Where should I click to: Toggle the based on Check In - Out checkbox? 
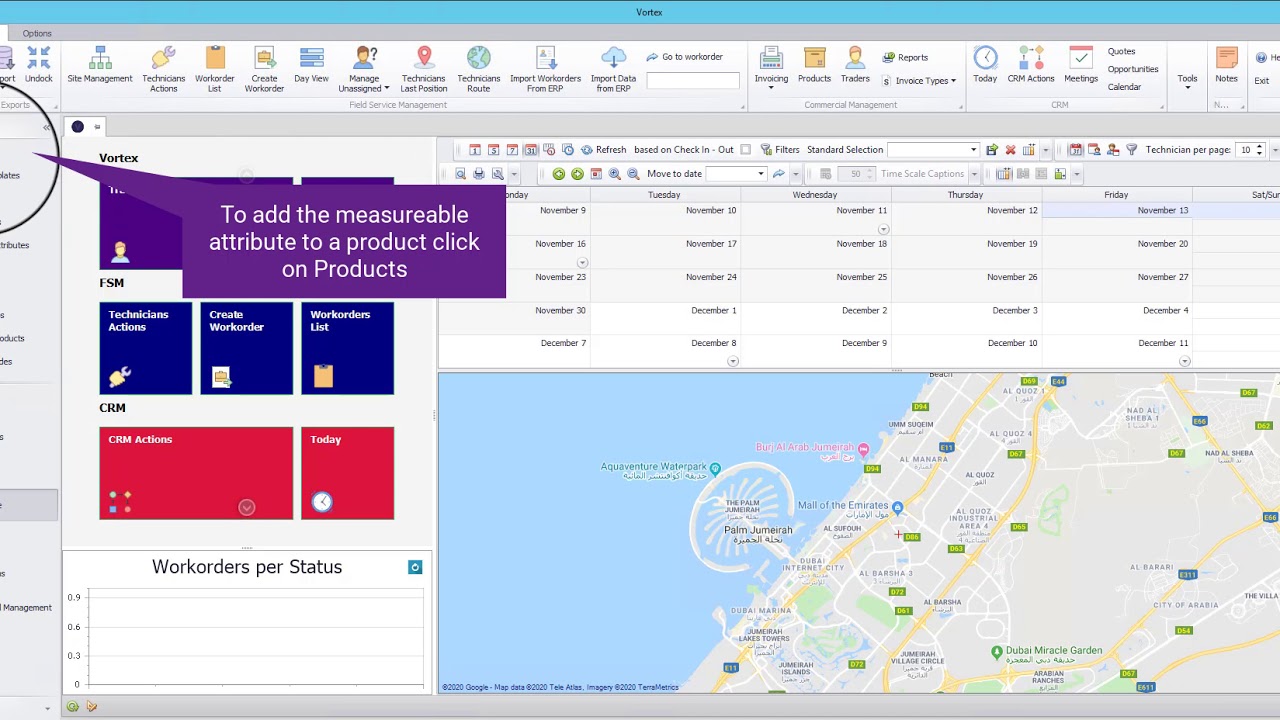click(745, 150)
